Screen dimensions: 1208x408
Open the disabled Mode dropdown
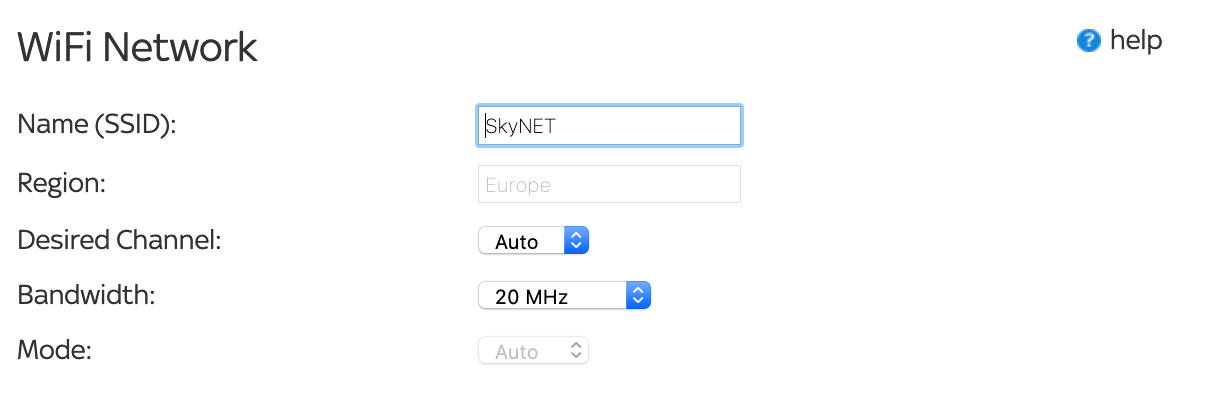point(533,352)
